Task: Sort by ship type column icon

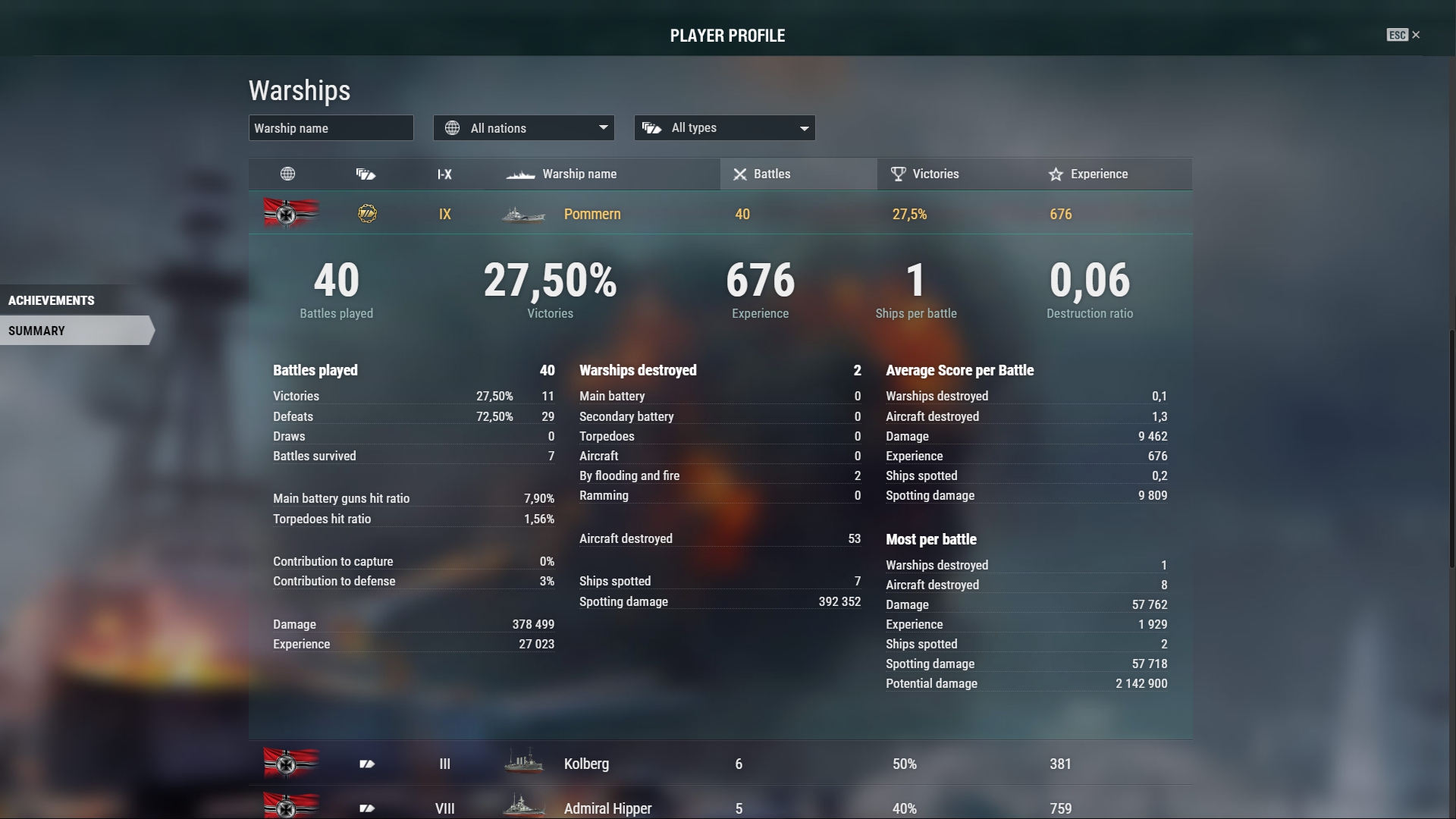Action: coord(366,174)
